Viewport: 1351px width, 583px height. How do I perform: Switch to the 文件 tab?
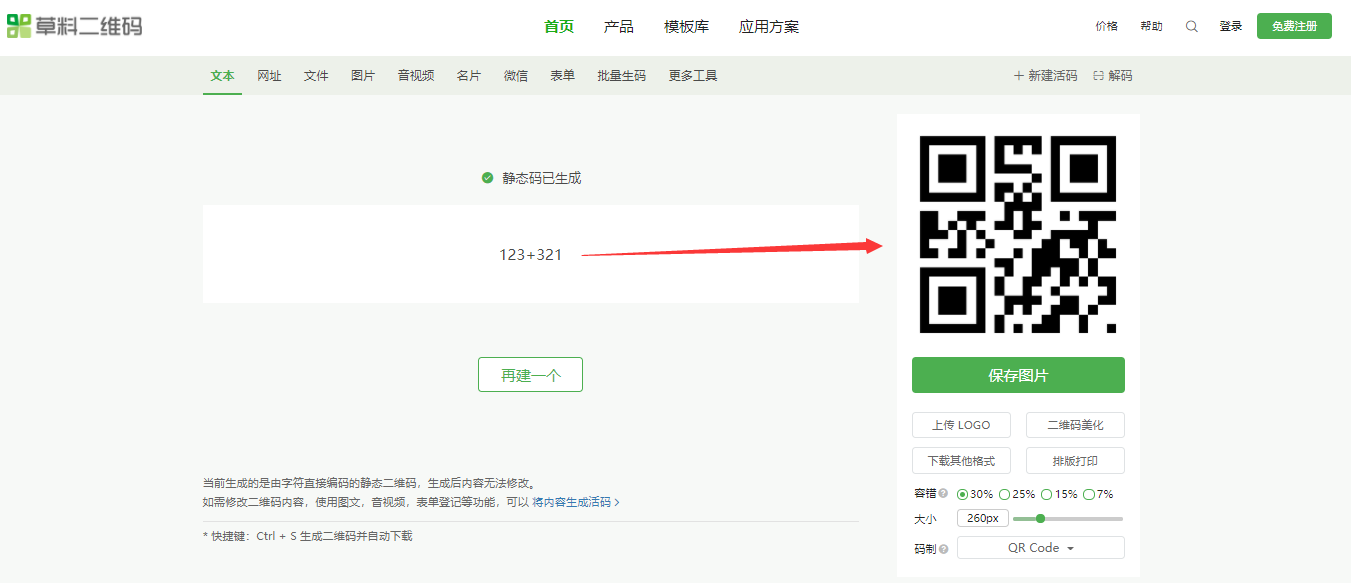click(316, 76)
